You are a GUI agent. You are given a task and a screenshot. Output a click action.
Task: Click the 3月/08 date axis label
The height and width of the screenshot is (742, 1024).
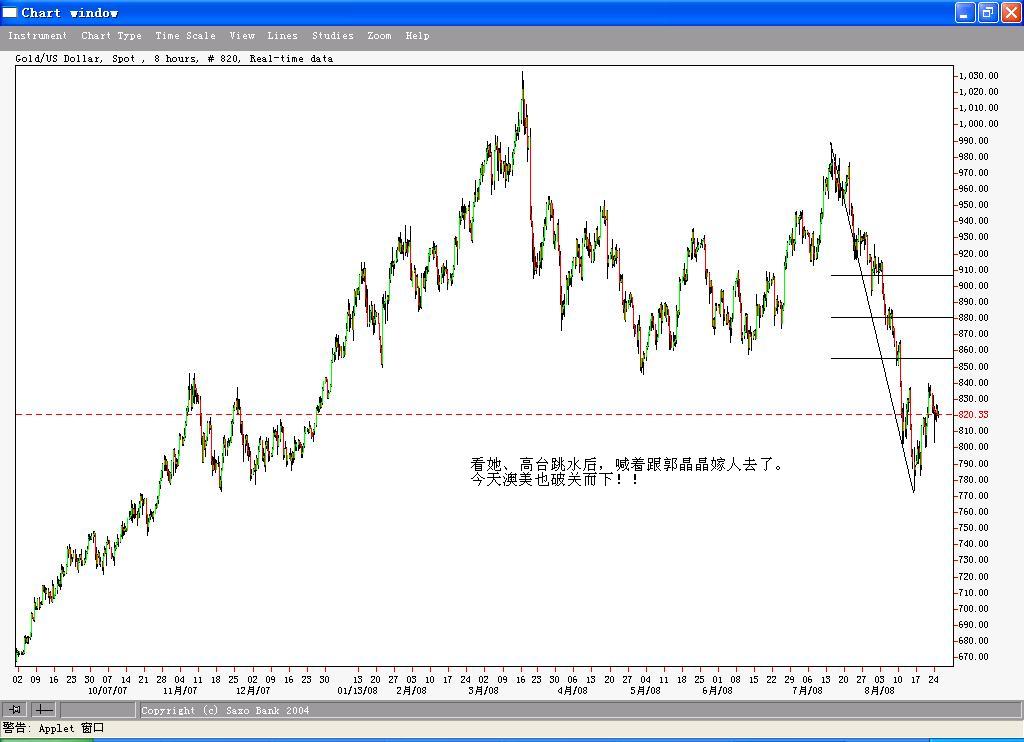(483, 690)
